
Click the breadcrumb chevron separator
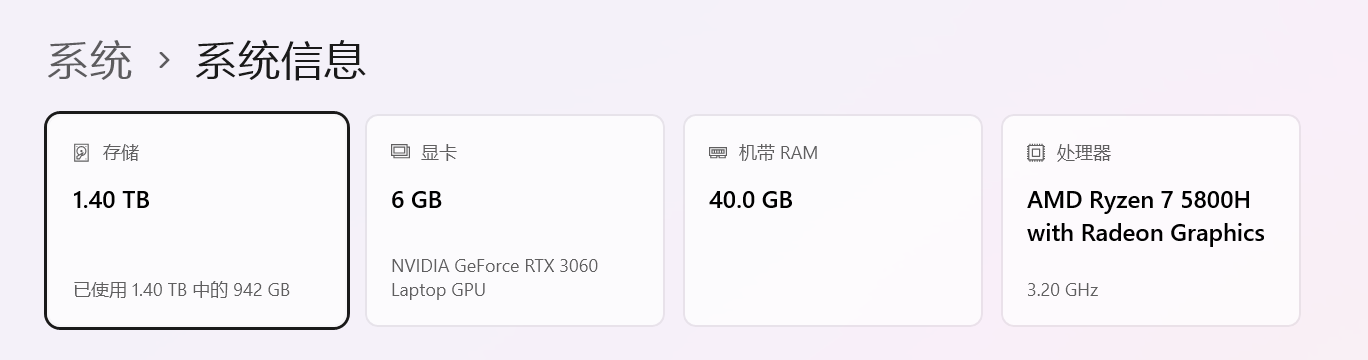[165, 62]
